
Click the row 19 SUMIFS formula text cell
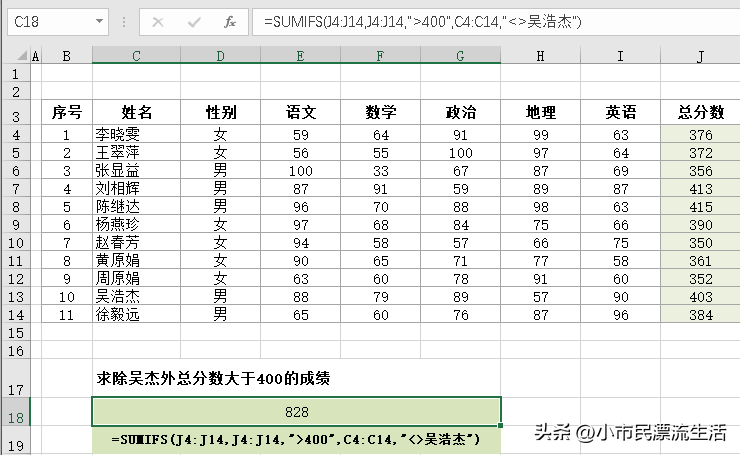(296, 440)
